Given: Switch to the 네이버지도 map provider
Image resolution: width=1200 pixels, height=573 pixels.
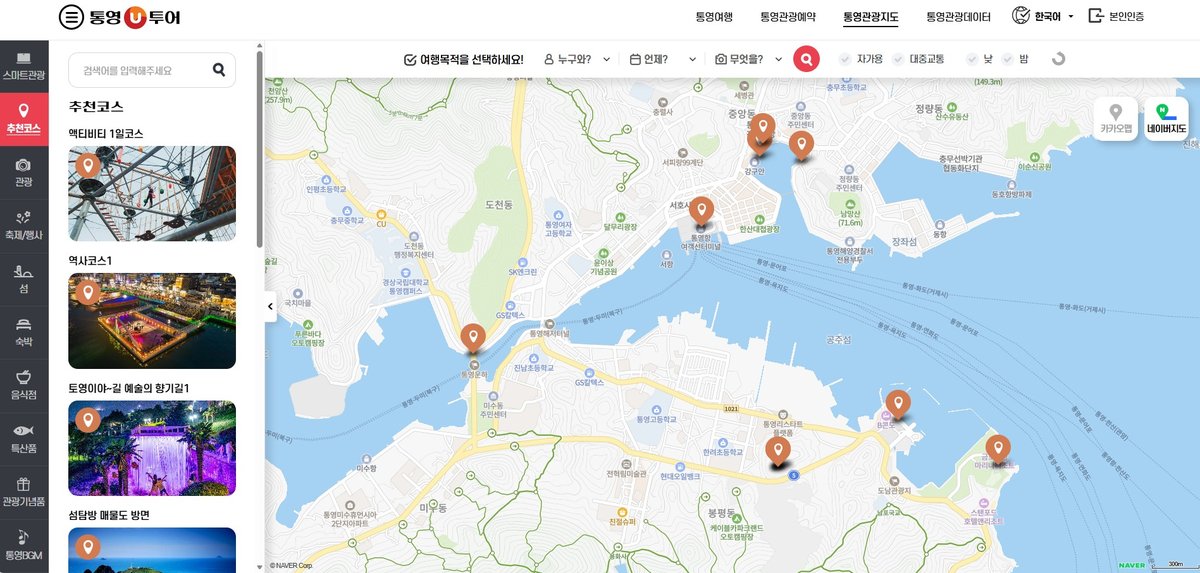Looking at the screenshot, I should (1165, 120).
